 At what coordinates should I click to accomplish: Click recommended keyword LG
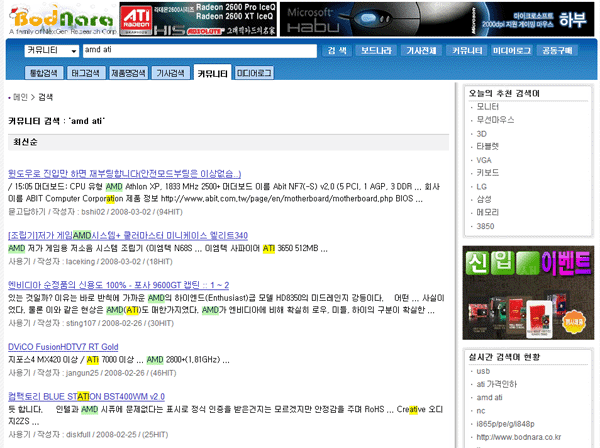point(481,187)
